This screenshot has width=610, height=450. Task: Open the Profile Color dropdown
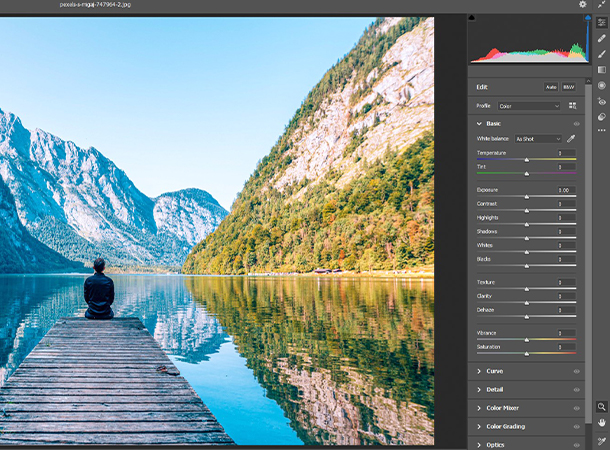530,106
